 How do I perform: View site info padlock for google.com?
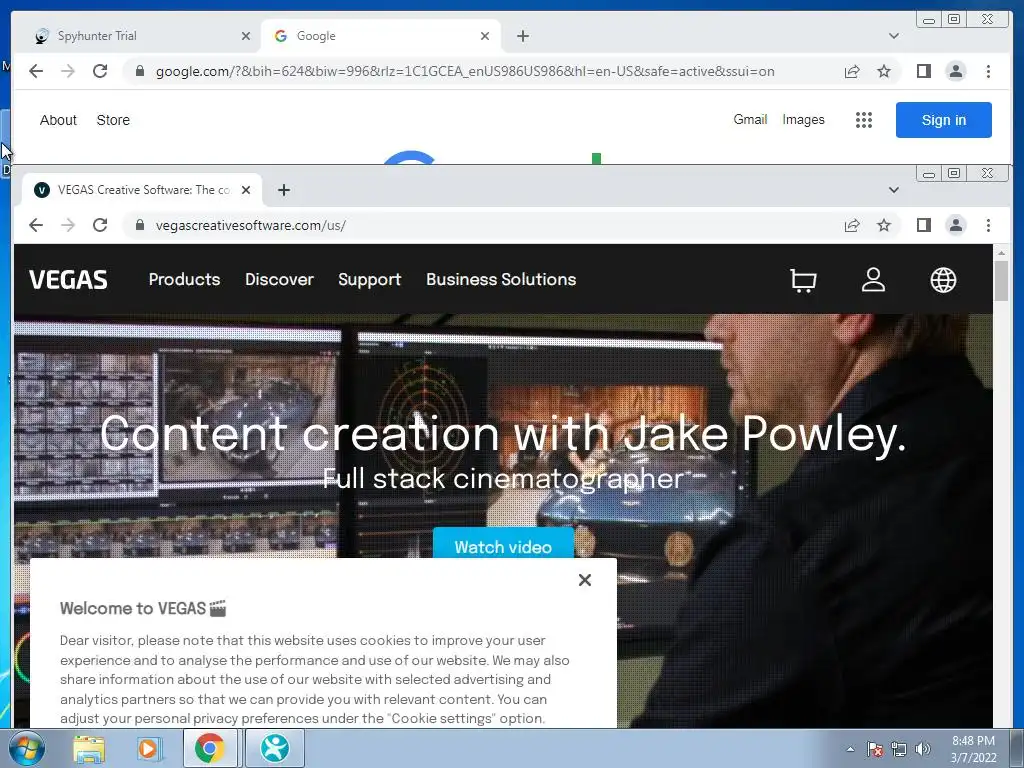(x=139, y=71)
